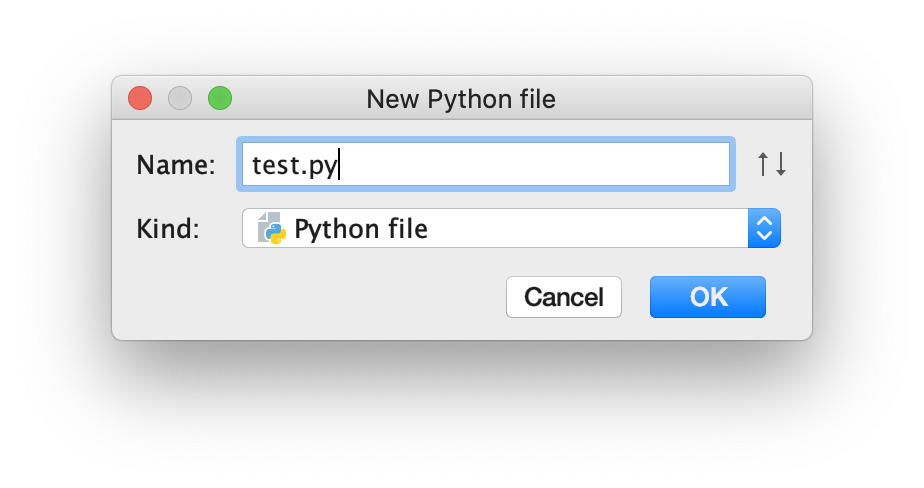Click the blue chevron stepper arrows

point(764,228)
